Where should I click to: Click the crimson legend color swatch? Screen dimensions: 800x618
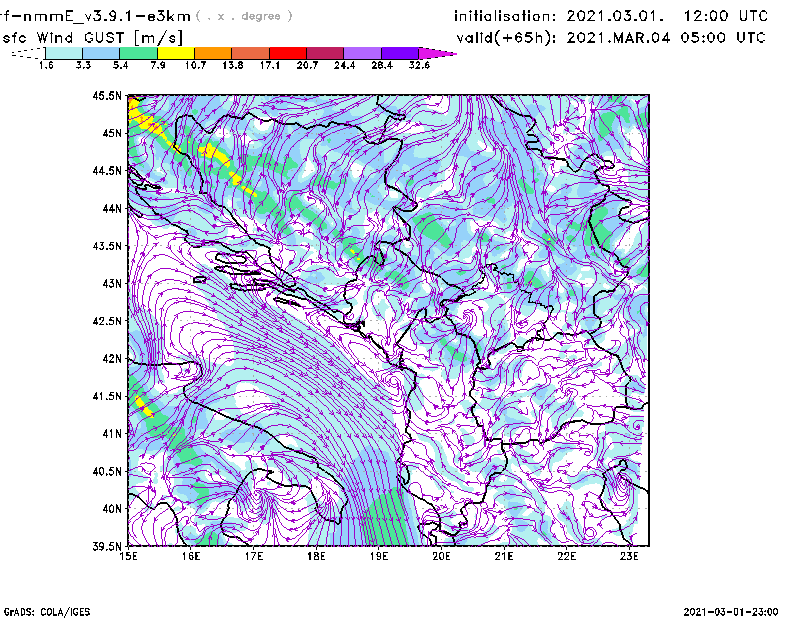325,53
